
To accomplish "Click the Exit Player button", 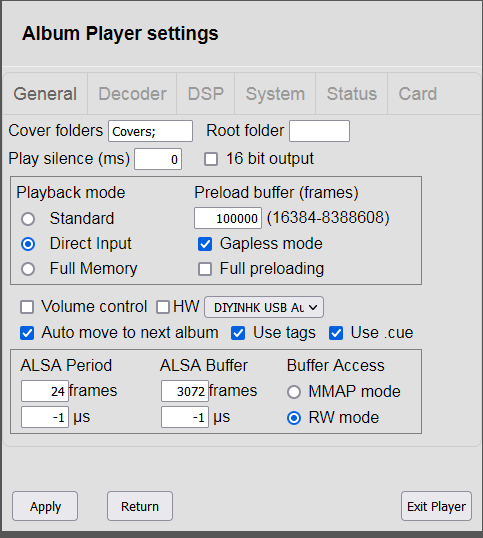I will (436, 506).
